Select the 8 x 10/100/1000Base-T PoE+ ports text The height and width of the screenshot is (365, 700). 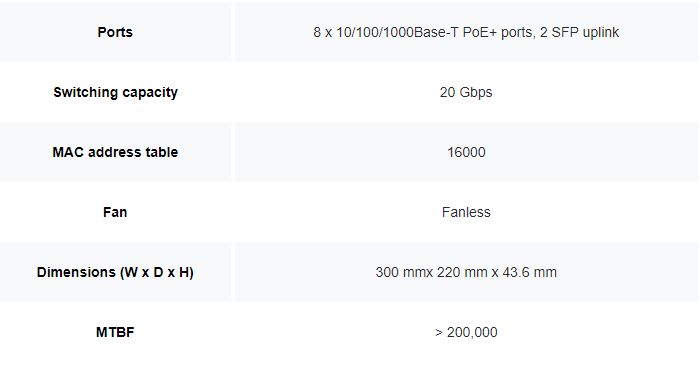pos(424,33)
